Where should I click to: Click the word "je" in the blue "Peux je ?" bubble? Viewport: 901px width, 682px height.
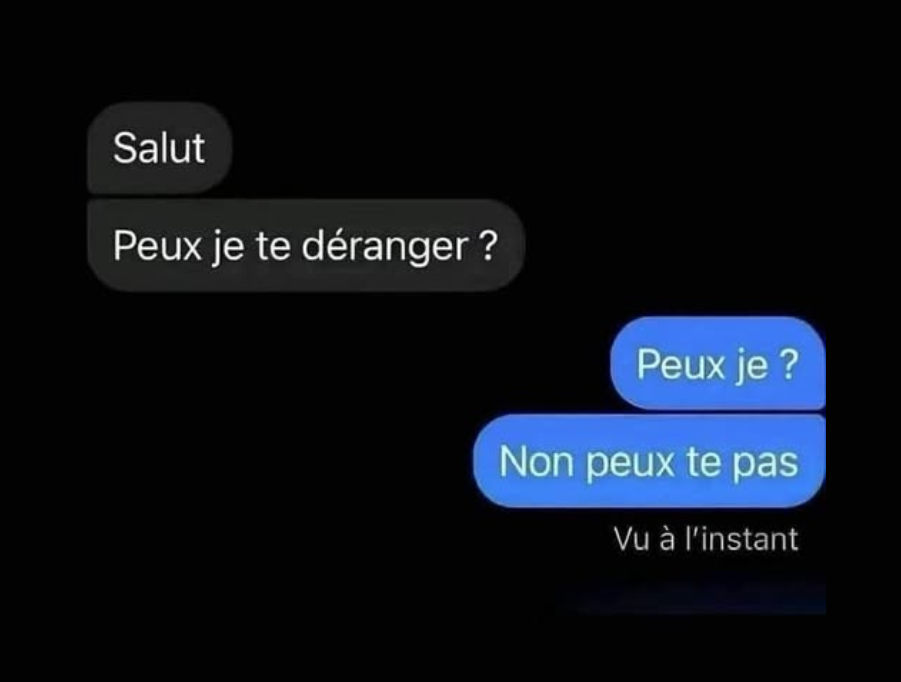(752, 365)
